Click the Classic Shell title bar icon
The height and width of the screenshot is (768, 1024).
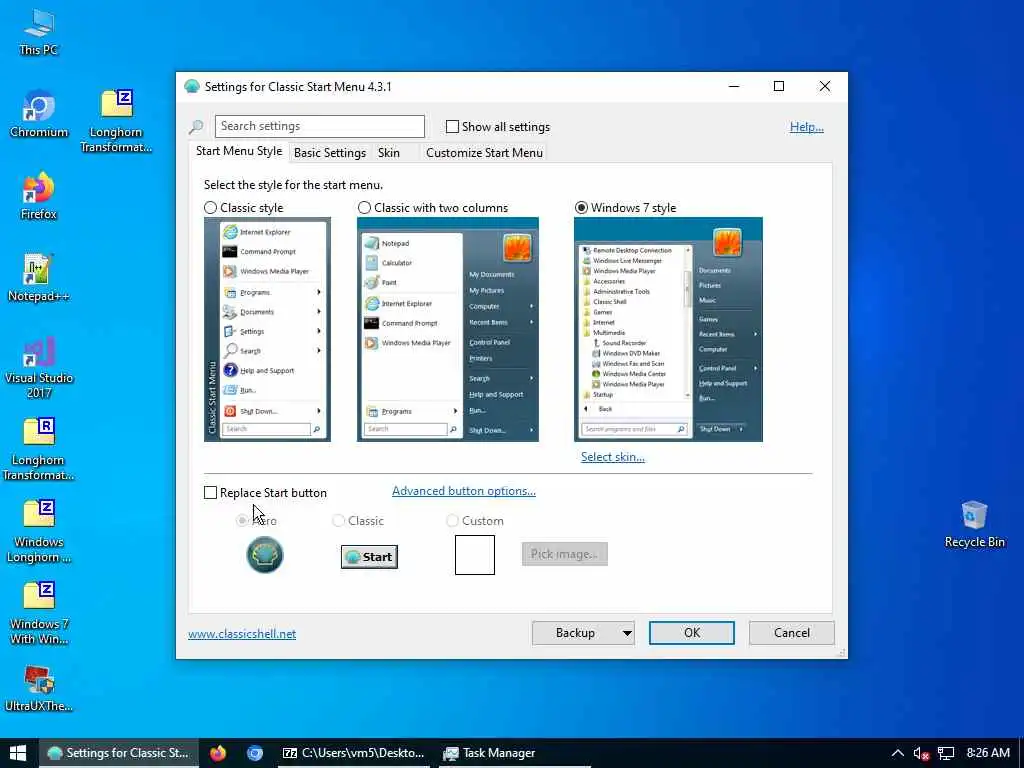click(191, 86)
